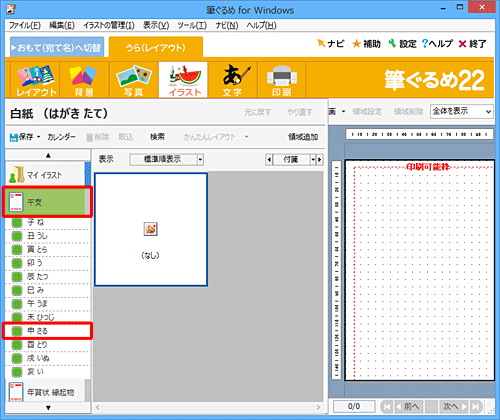The width and height of the screenshot is (500, 420).
Task: Select 亥 い in the zodiac list
Action: (x=48, y=372)
